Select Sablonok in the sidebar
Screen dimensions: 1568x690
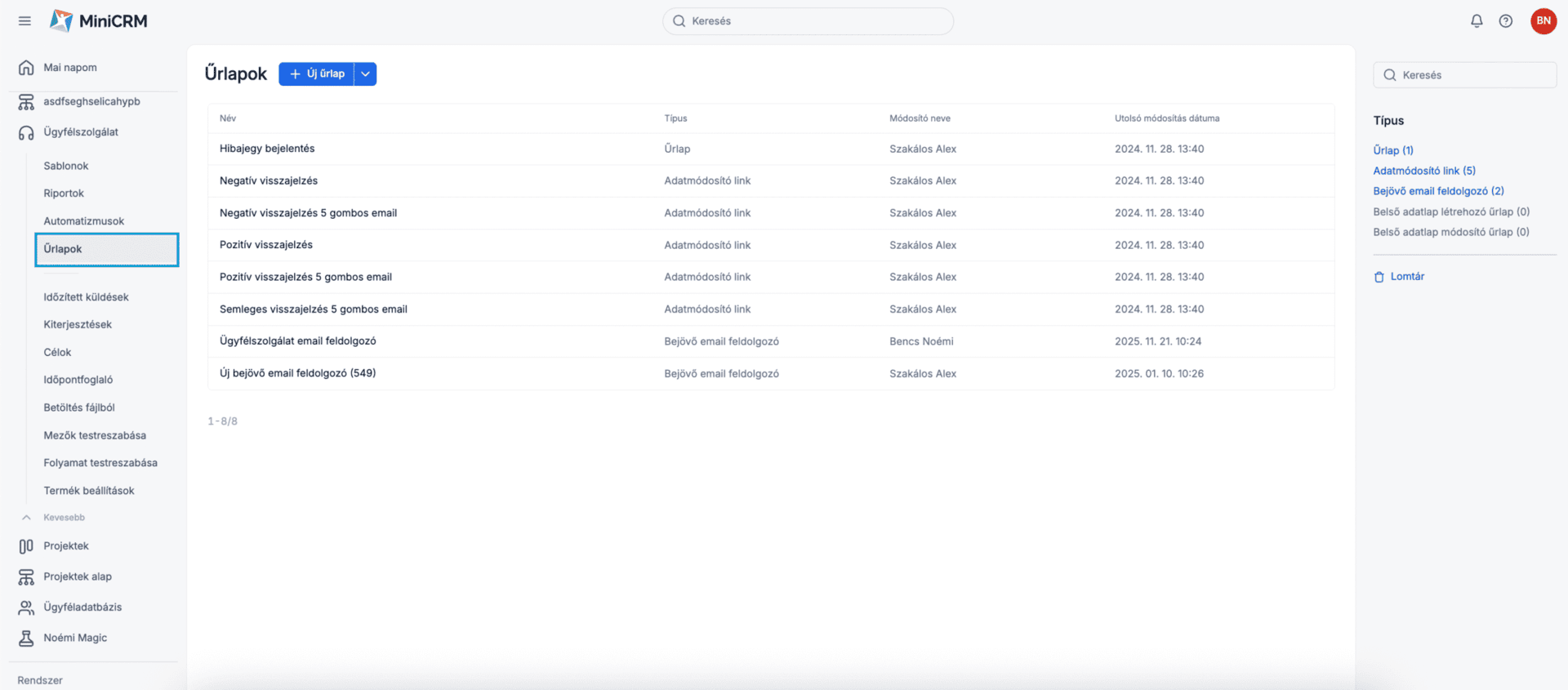(x=66, y=166)
